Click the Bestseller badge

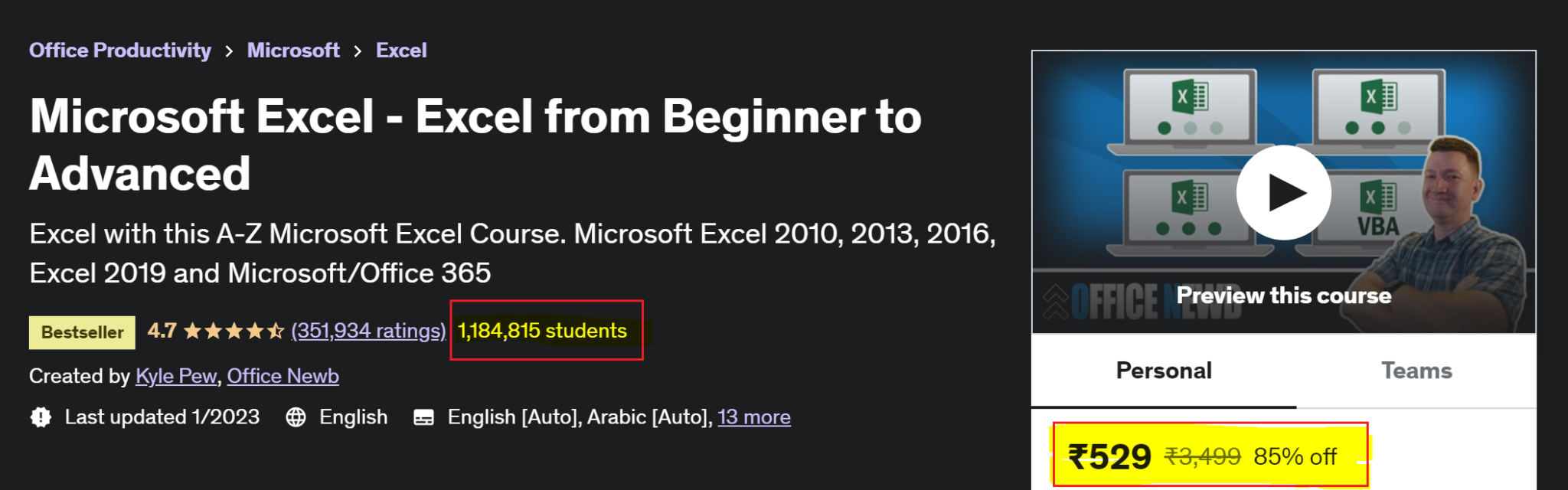pyautogui.click(x=81, y=332)
